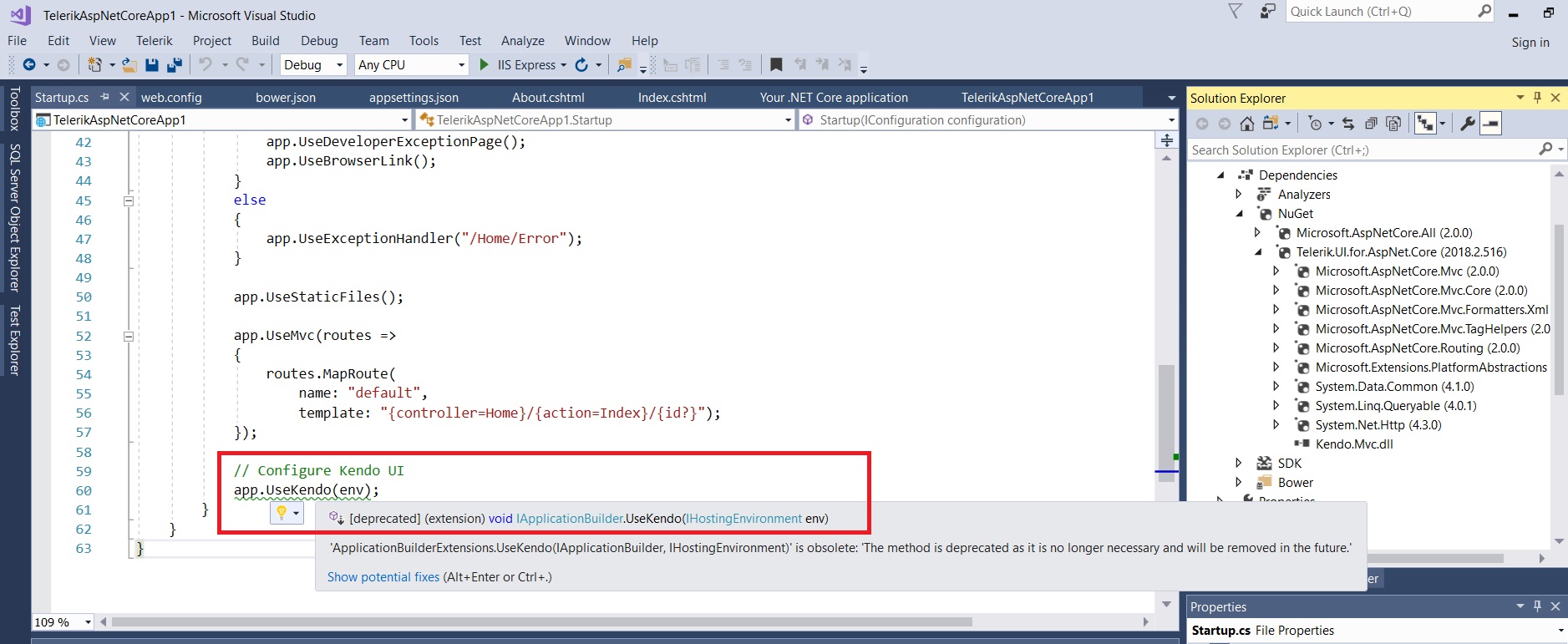Open the Build menu
Image resolution: width=1568 pixels, height=644 pixels.
[266, 40]
